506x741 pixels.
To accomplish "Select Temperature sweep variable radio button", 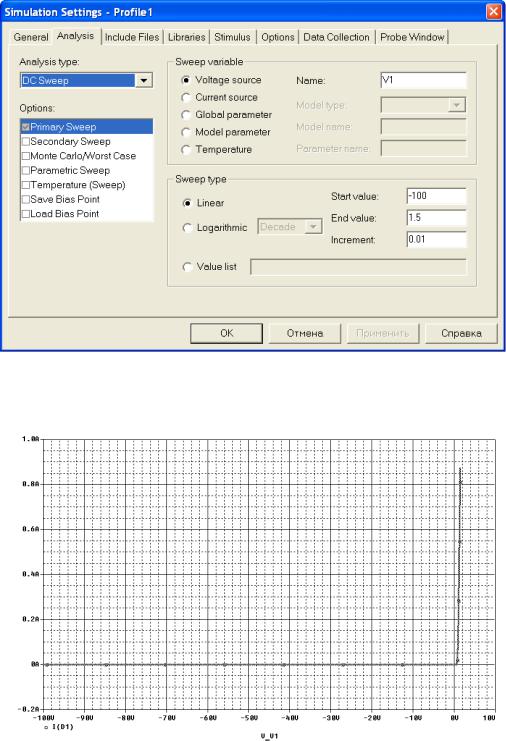I will click(186, 150).
